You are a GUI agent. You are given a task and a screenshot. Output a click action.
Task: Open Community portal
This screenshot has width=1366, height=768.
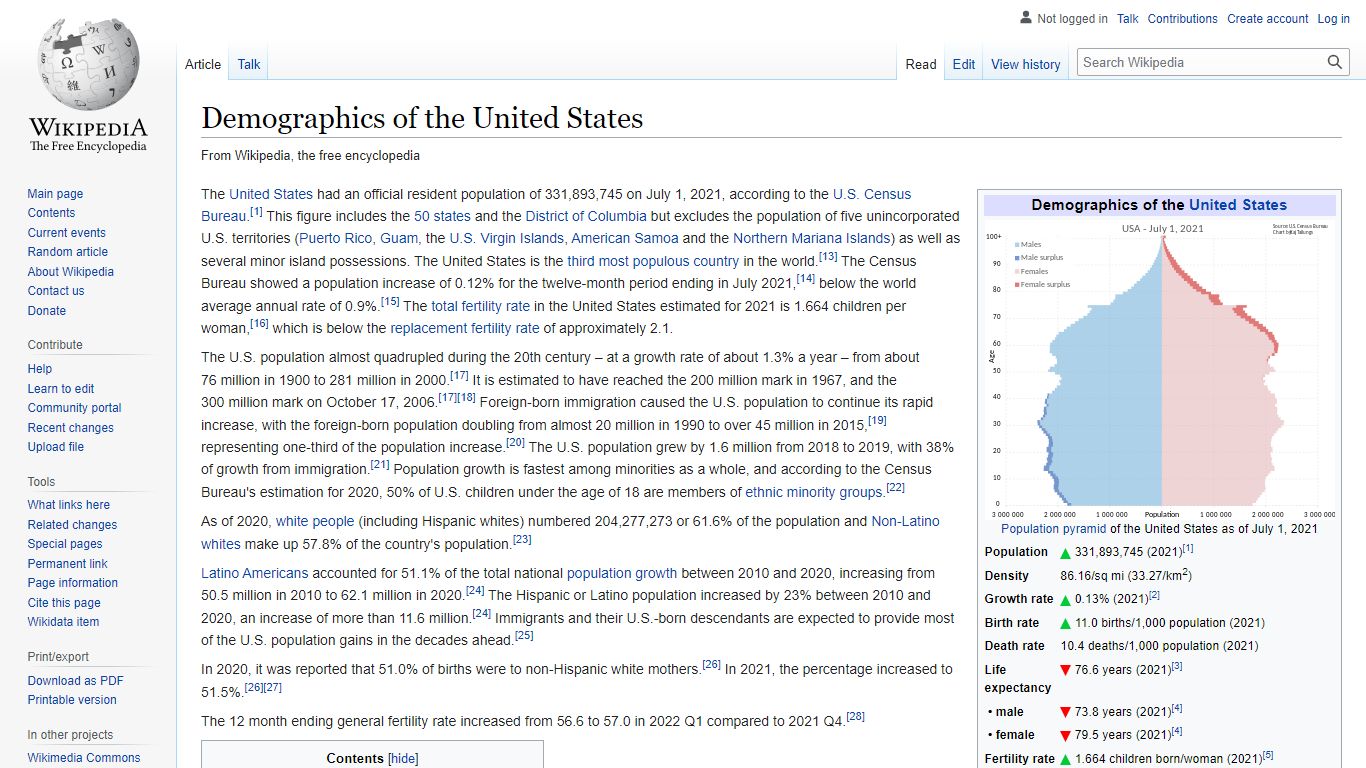(x=74, y=408)
